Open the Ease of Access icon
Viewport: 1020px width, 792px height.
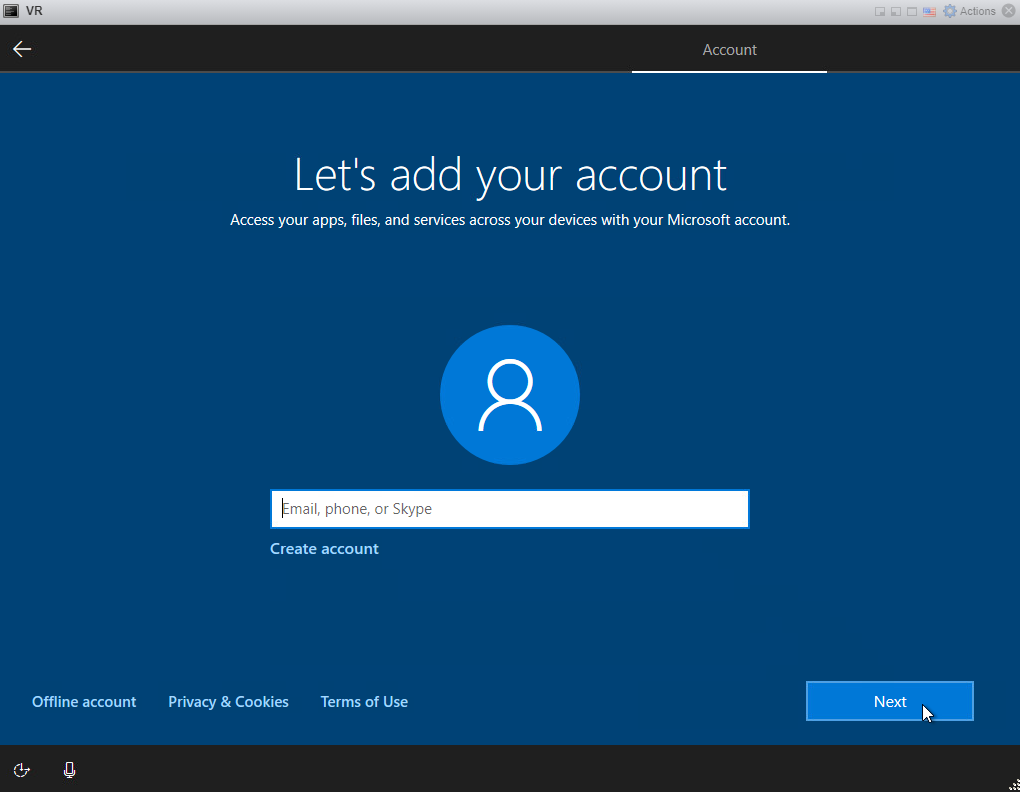(x=21, y=770)
